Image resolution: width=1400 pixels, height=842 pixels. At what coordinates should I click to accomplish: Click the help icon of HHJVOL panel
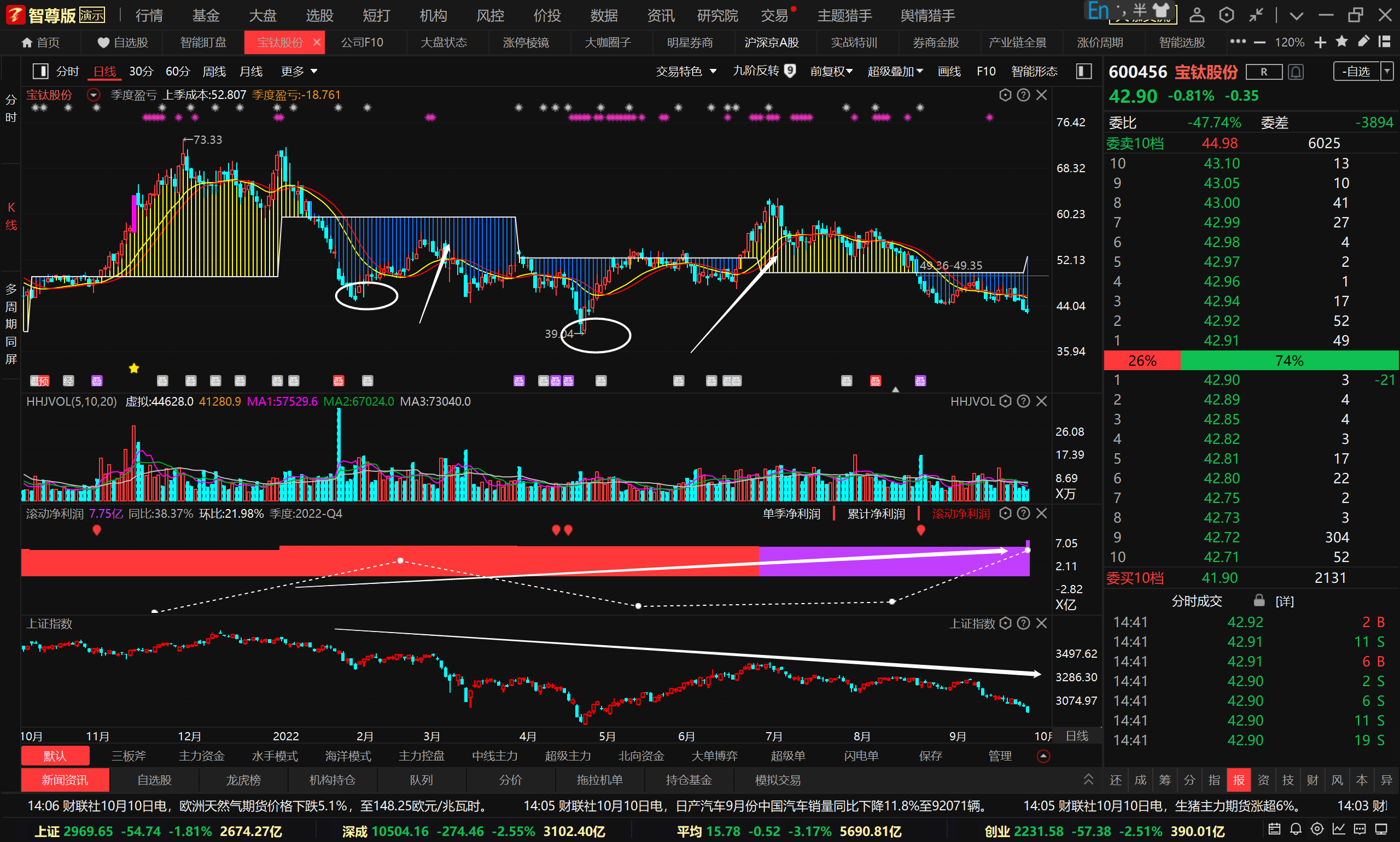(1023, 401)
